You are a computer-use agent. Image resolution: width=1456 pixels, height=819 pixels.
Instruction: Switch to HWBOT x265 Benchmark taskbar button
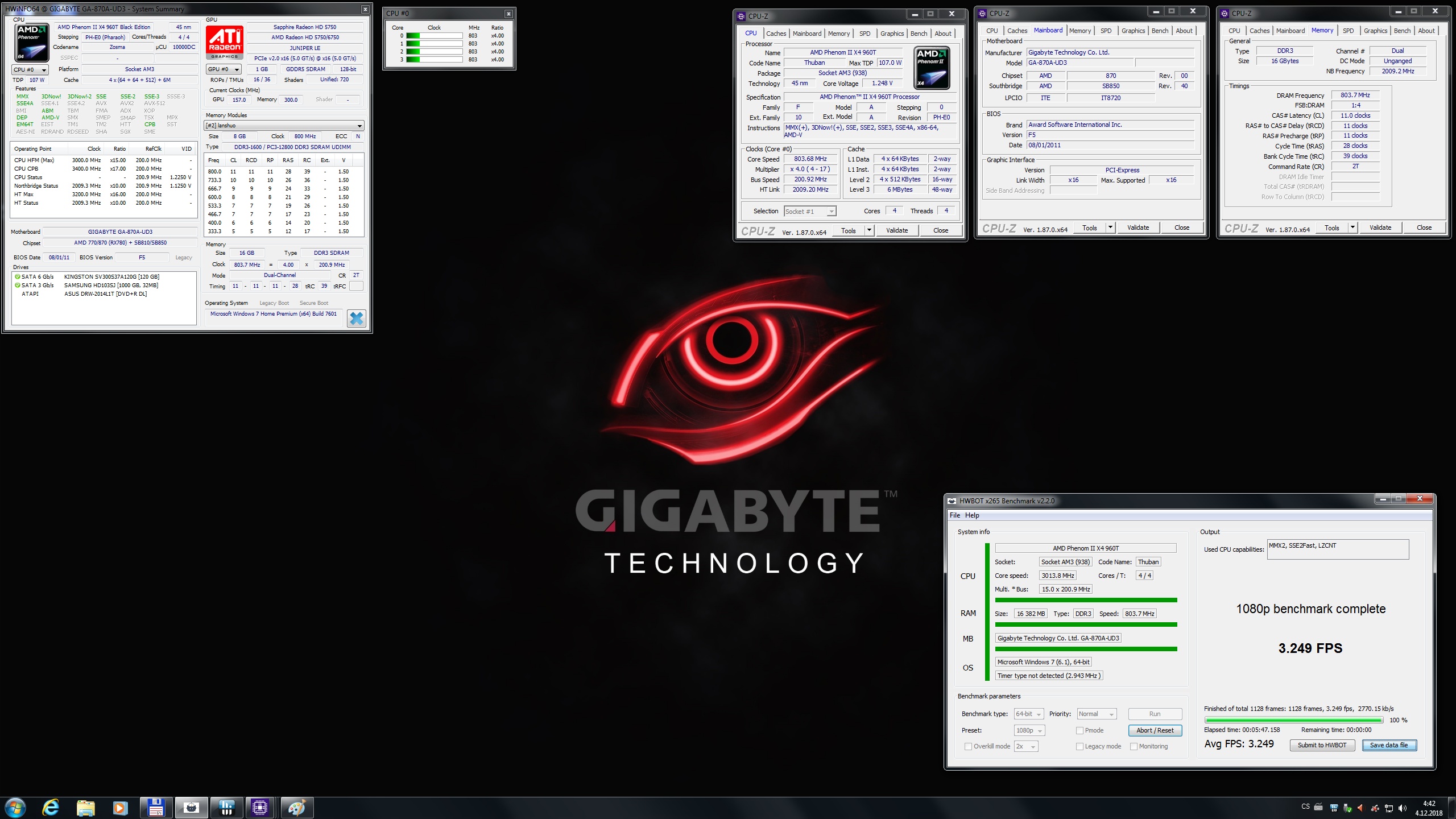pos(191,808)
